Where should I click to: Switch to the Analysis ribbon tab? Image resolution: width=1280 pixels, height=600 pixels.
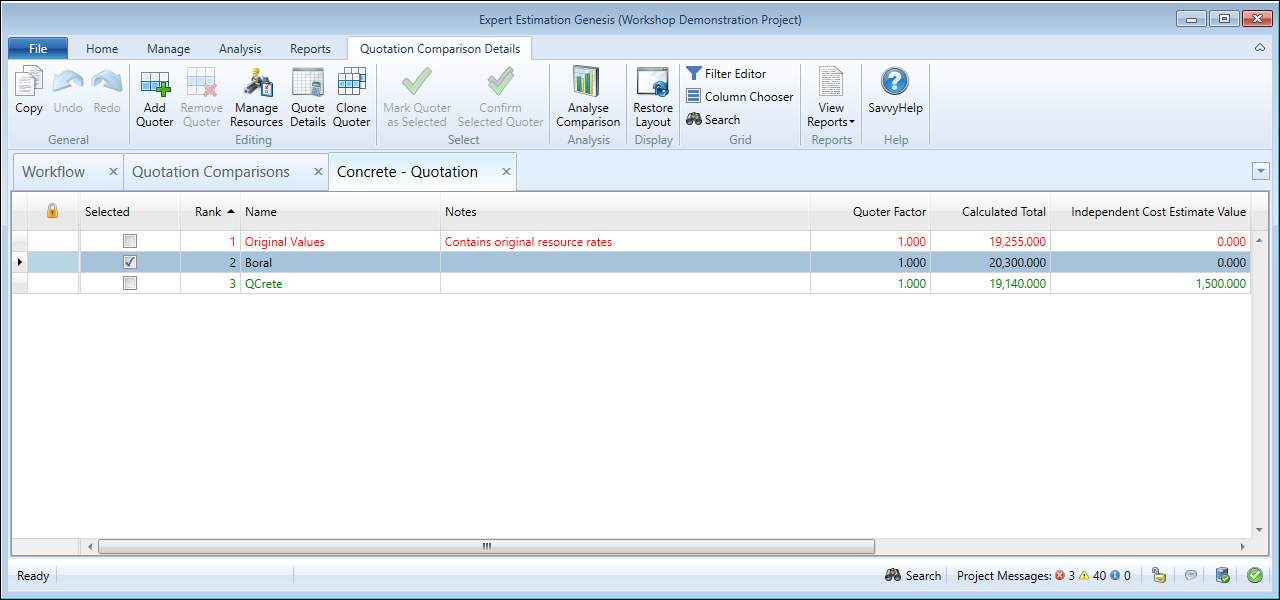pos(240,49)
